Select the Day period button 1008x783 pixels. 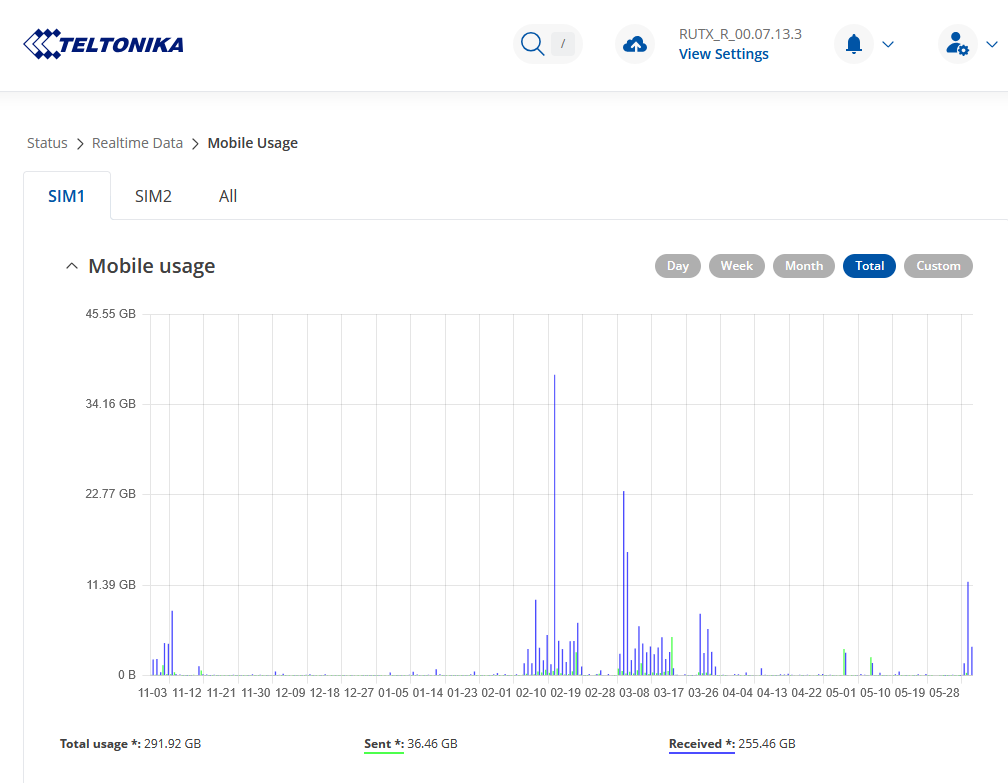[x=678, y=266]
